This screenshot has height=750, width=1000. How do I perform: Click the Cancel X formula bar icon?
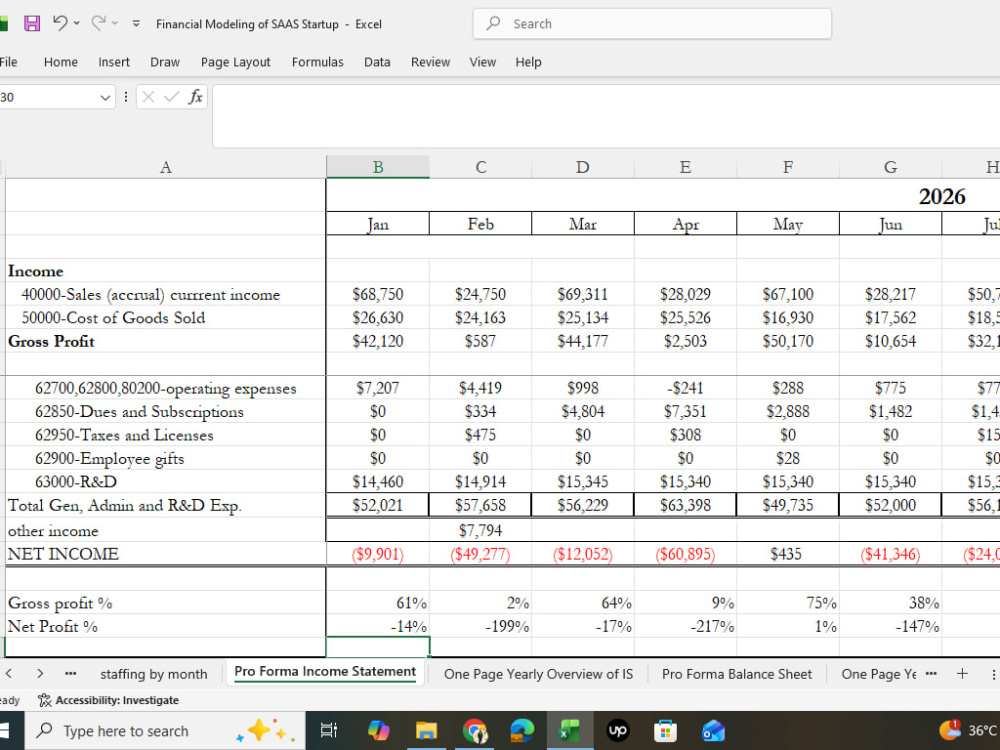click(x=148, y=97)
